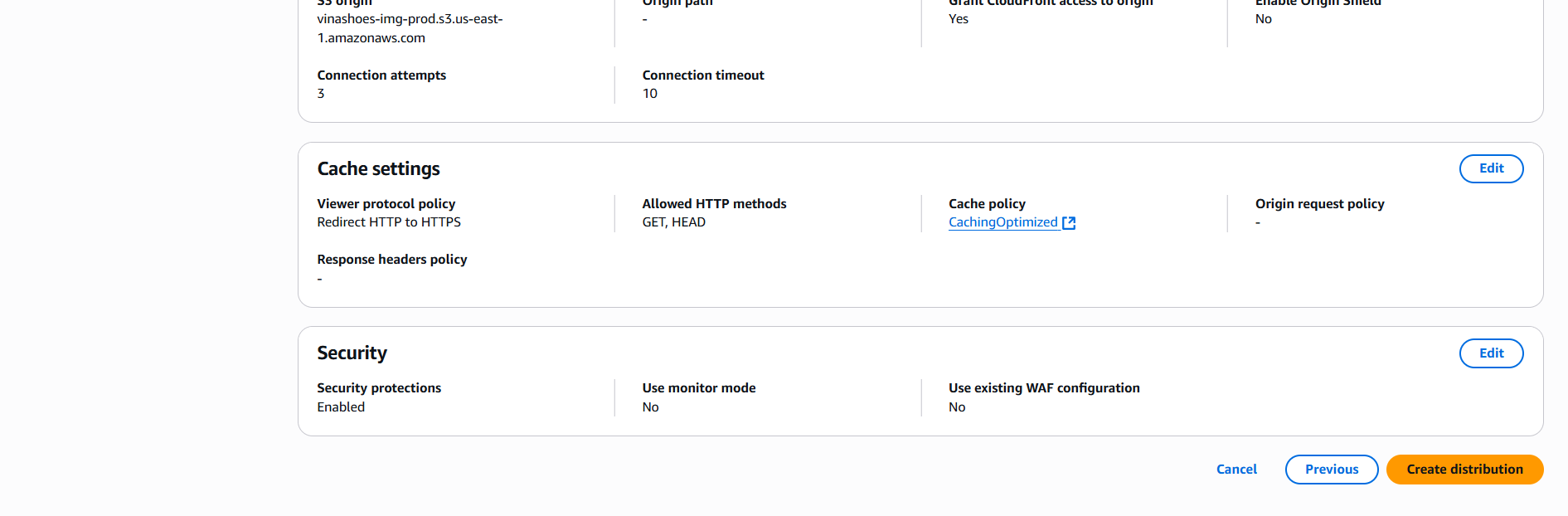1568x516 pixels.
Task: Click the existing WAF configuration value
Action: coord(957,406)
